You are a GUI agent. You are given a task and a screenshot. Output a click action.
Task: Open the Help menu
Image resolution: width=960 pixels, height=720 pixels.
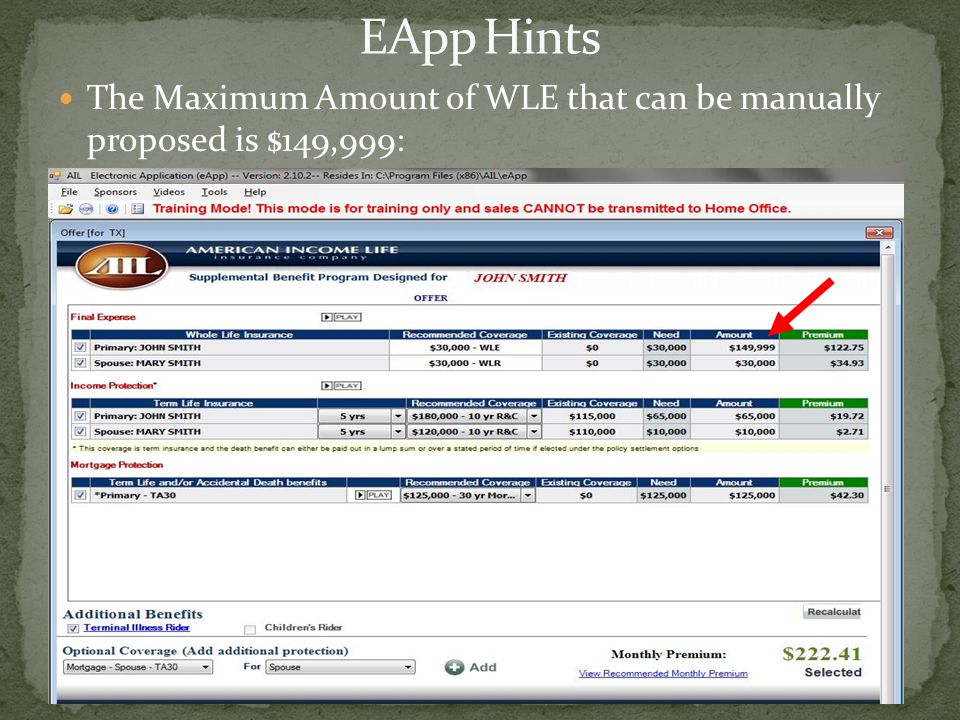pyautogui.click(x=255, y=192)
